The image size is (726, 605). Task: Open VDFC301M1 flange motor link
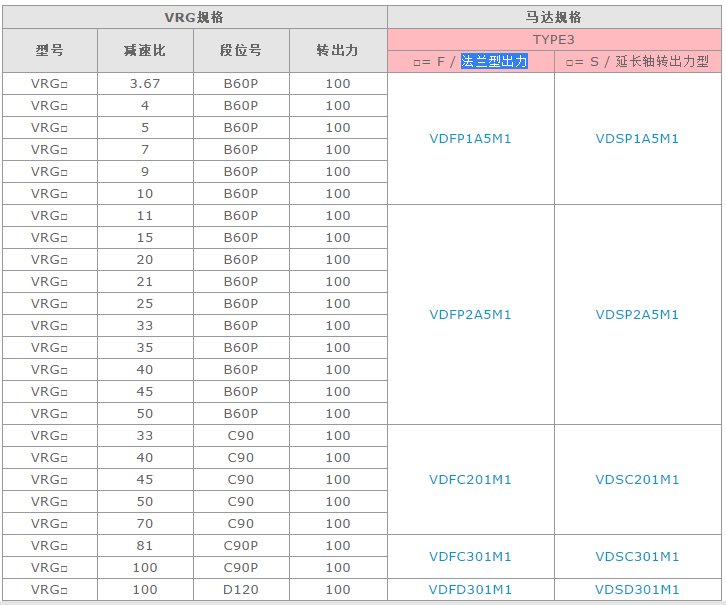click(x=470, y=556)
